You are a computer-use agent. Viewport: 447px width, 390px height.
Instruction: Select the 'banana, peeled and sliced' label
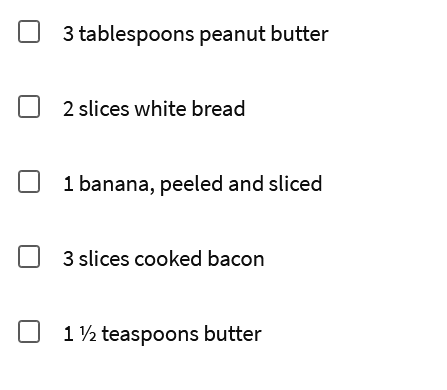pyautogui.click(x=200, y=184)
